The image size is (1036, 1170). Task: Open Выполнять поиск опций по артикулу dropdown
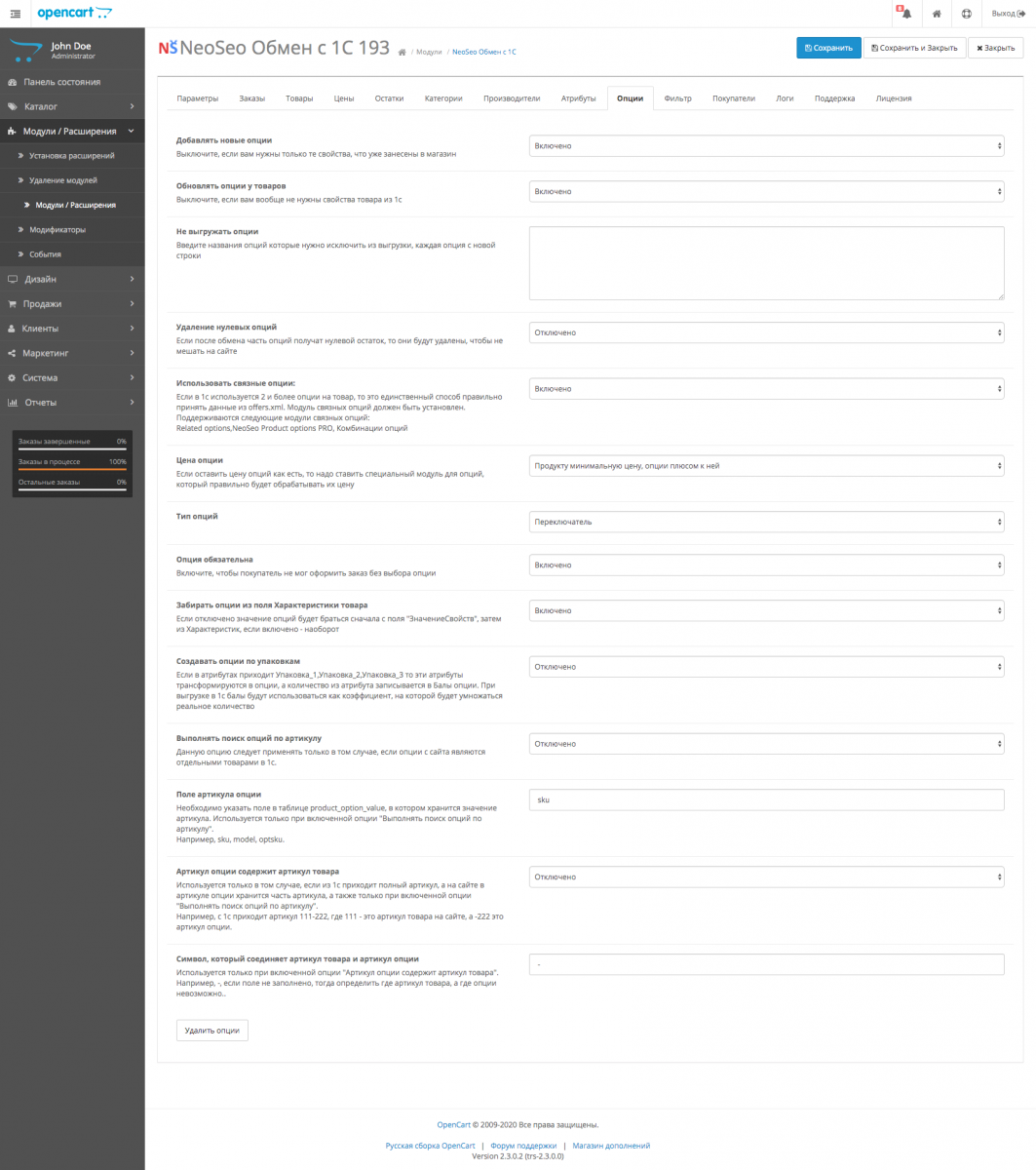(x=766, y=744)
